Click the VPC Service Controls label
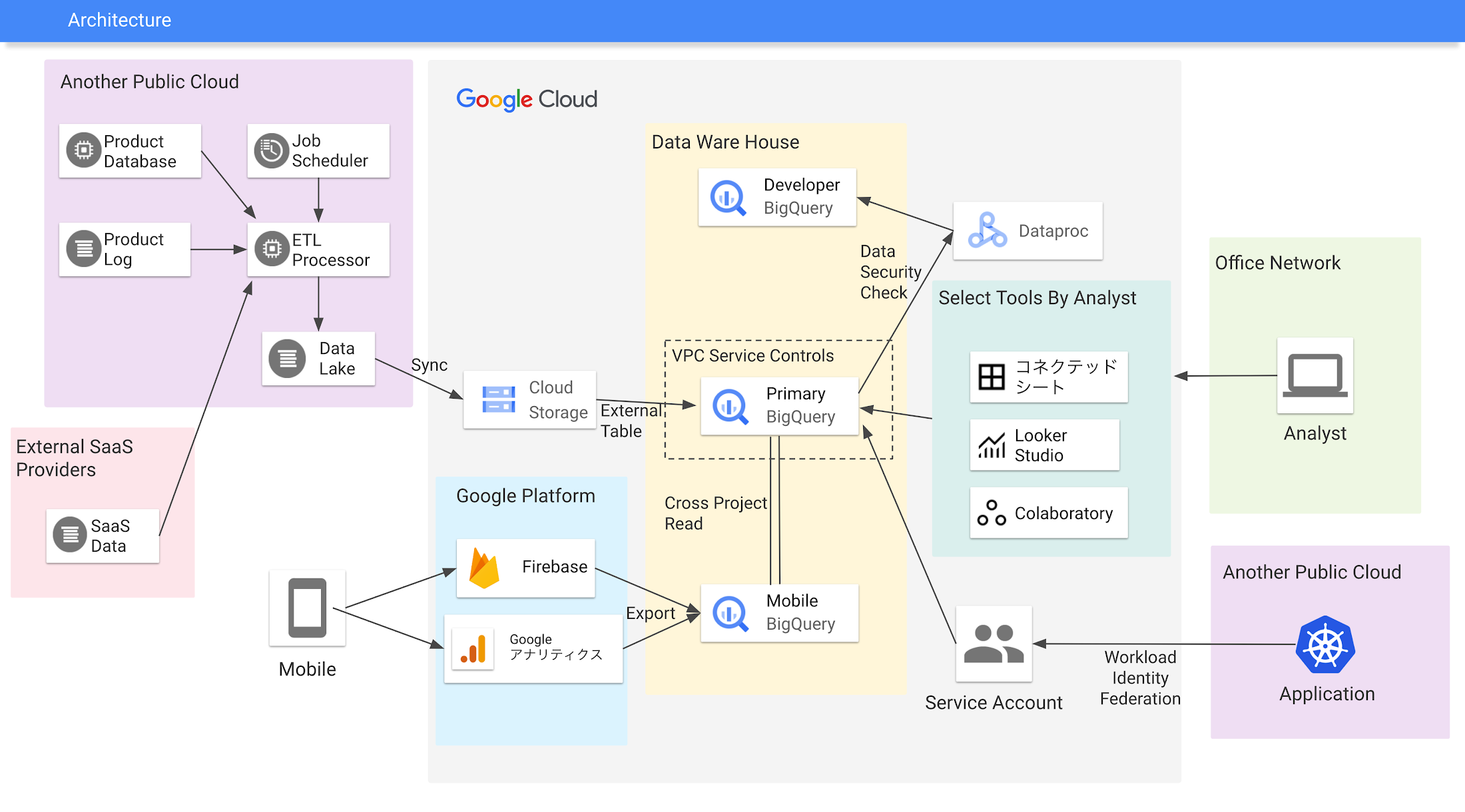This screenshot has height=812, width=1465. [752, 355]
